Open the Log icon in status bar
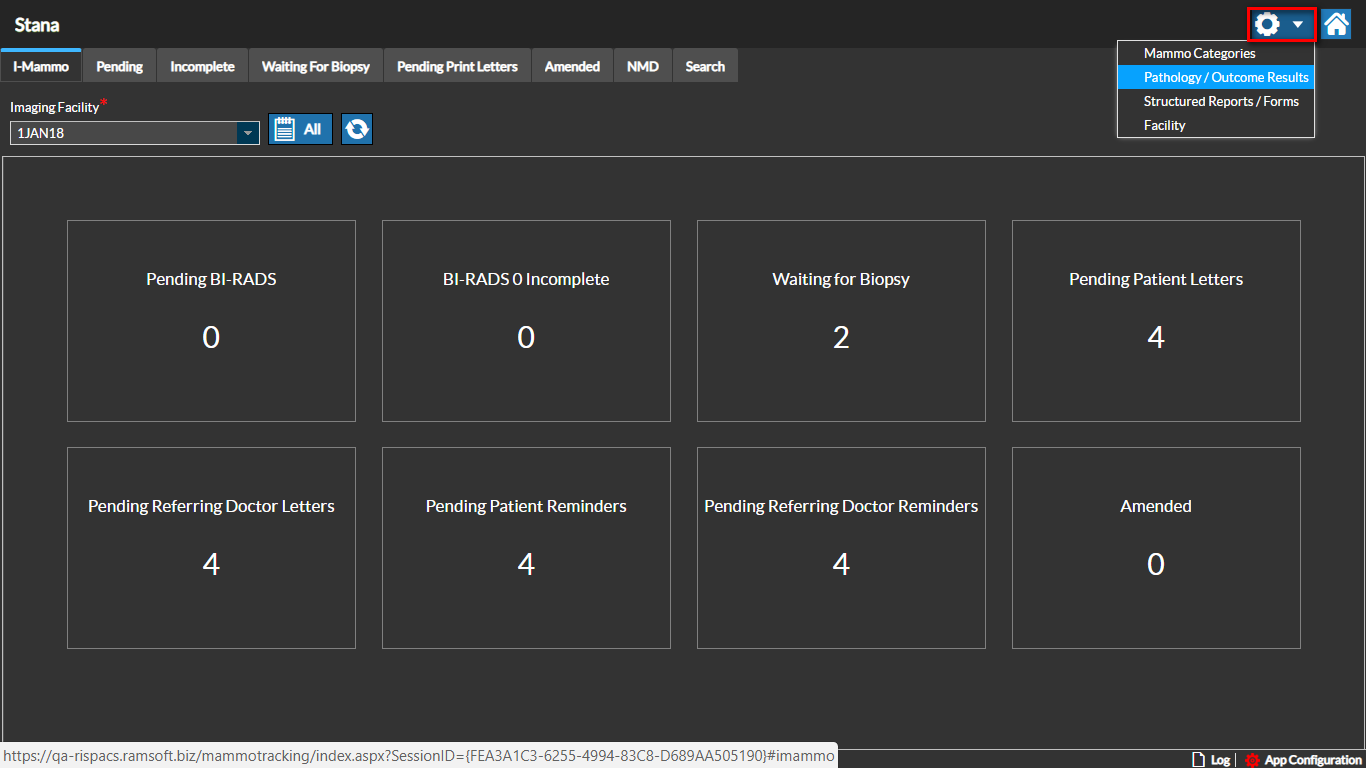The image size is (1366, 768). 1198,760
